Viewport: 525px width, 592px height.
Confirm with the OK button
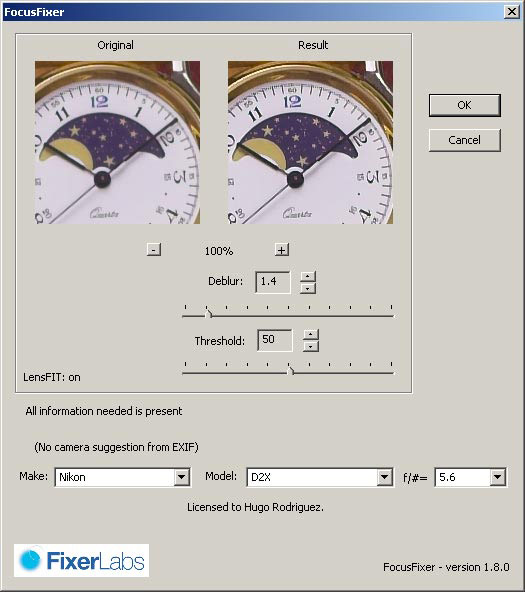coord(465,105)
